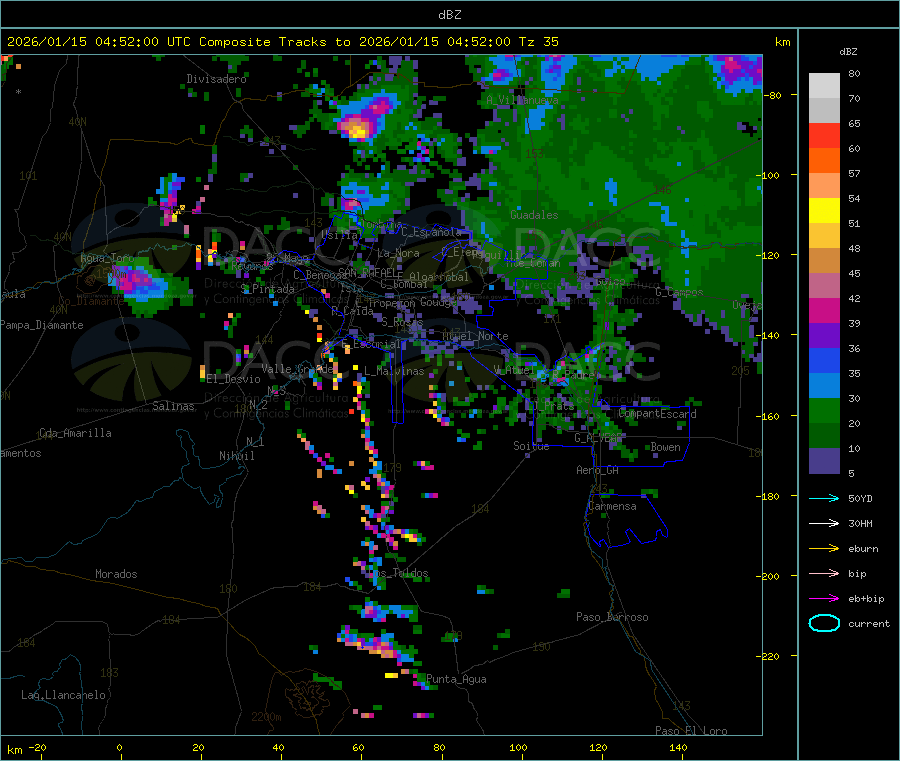Image resolution: width=900 pixels, height=761 pixels.
Task: Select the bright green 20-30 dBZ swatch
Action: click(824, 410)
